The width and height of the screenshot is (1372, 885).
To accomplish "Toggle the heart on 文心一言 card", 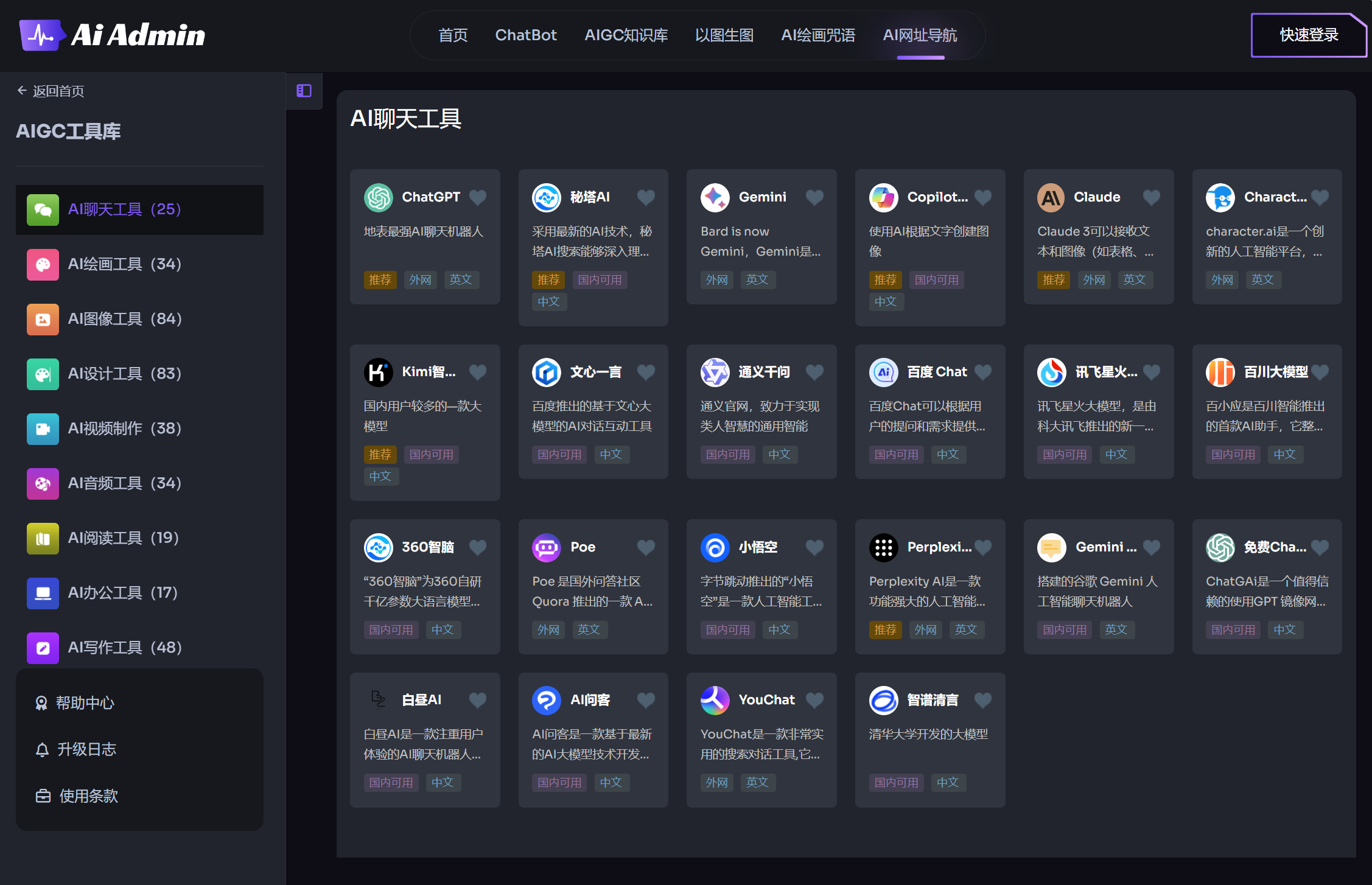I will coord(646,372).
